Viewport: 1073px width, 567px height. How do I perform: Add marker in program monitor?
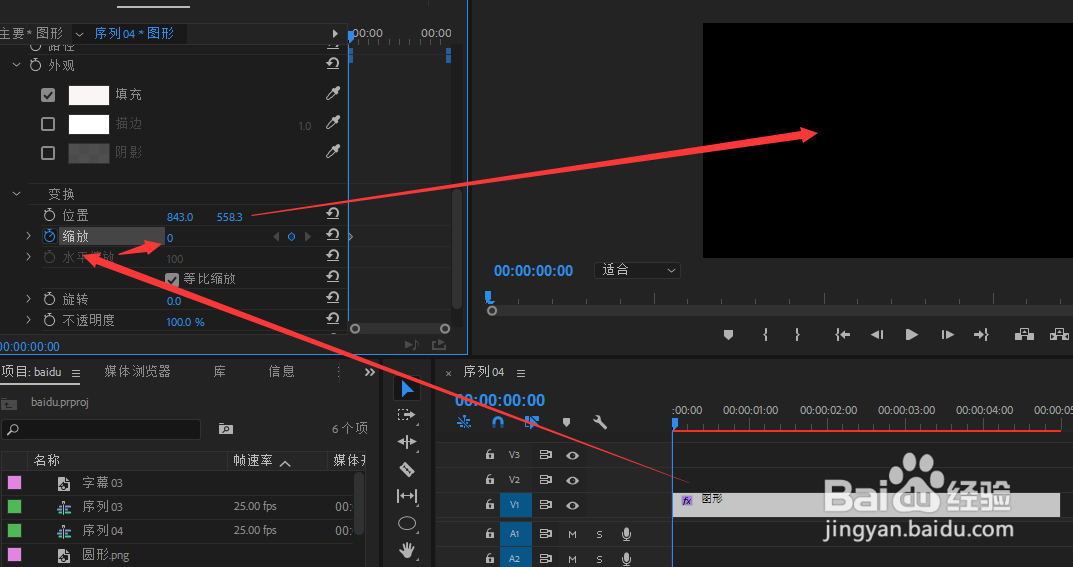tap(728, 334)
